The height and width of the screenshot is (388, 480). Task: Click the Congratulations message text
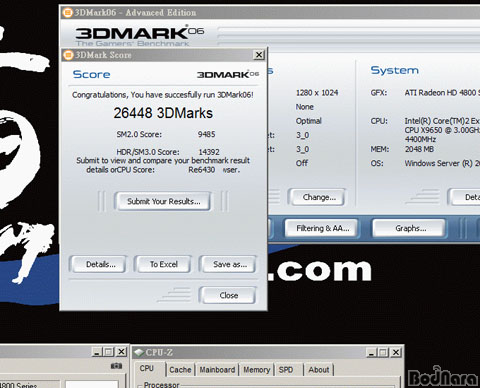pos(163,95)
